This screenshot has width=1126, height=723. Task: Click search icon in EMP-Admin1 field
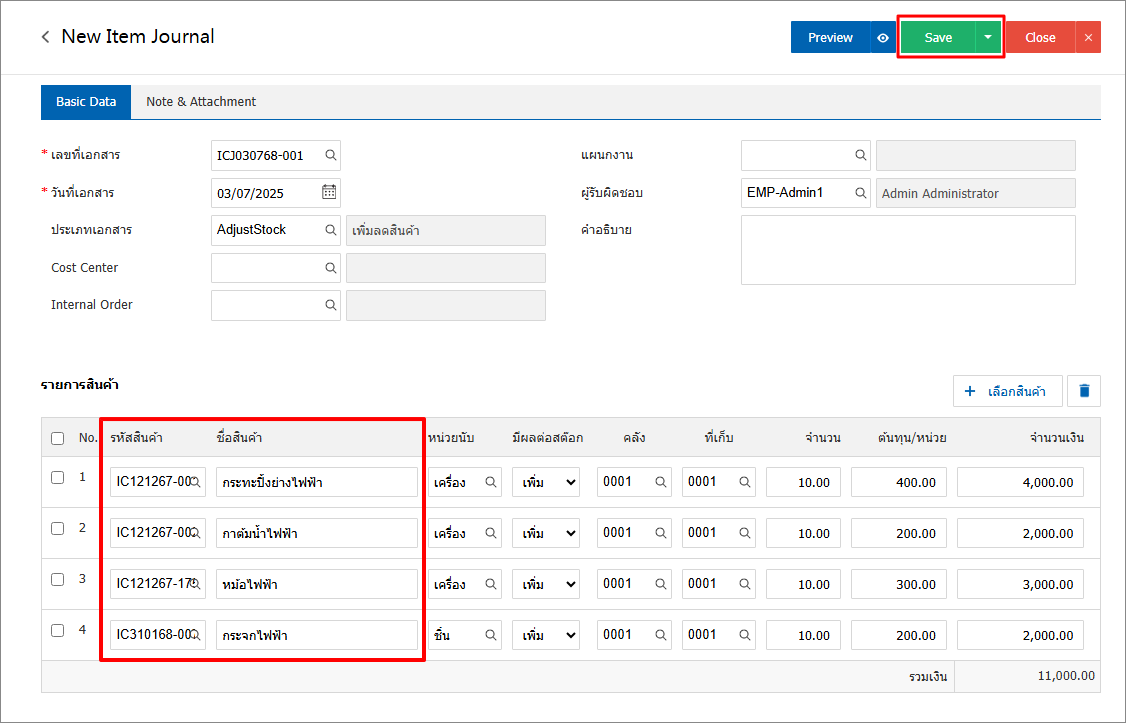point(859,193)
